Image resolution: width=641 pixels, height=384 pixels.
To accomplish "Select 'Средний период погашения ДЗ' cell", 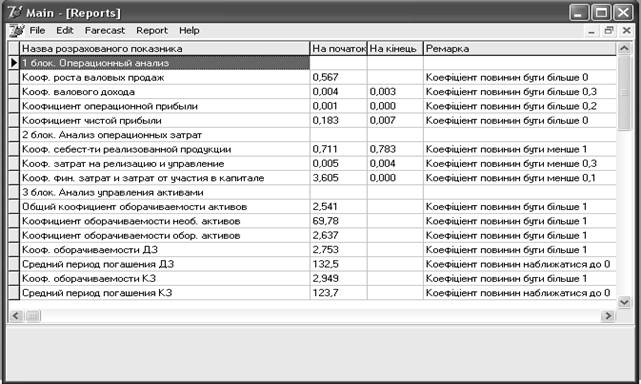I will point(165,264).
